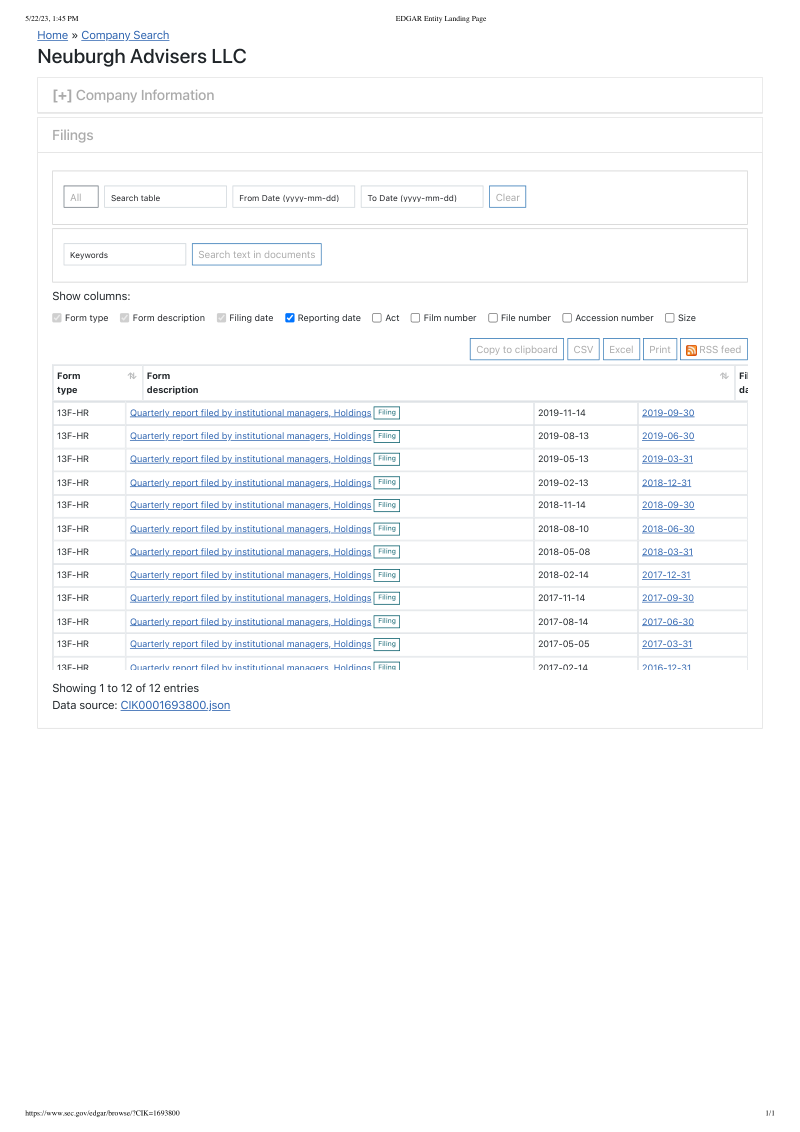800x1132 pixels.
Task: Select filing date 2018-02-14 cell
Action: (x=586, y=575)
